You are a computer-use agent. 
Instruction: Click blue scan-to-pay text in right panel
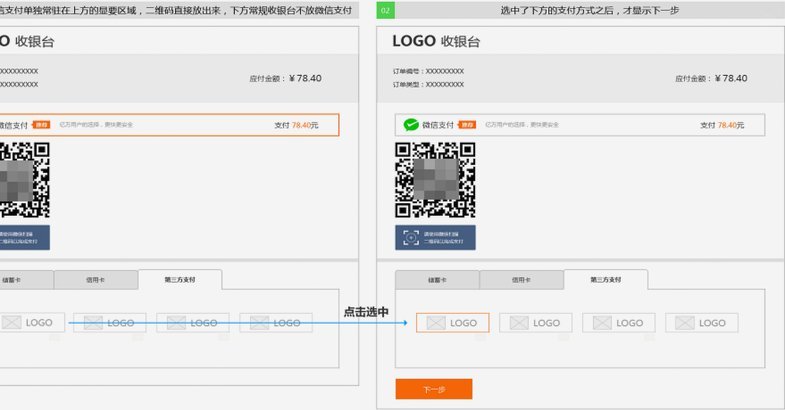pyautogui.click(x=443, y=238)
